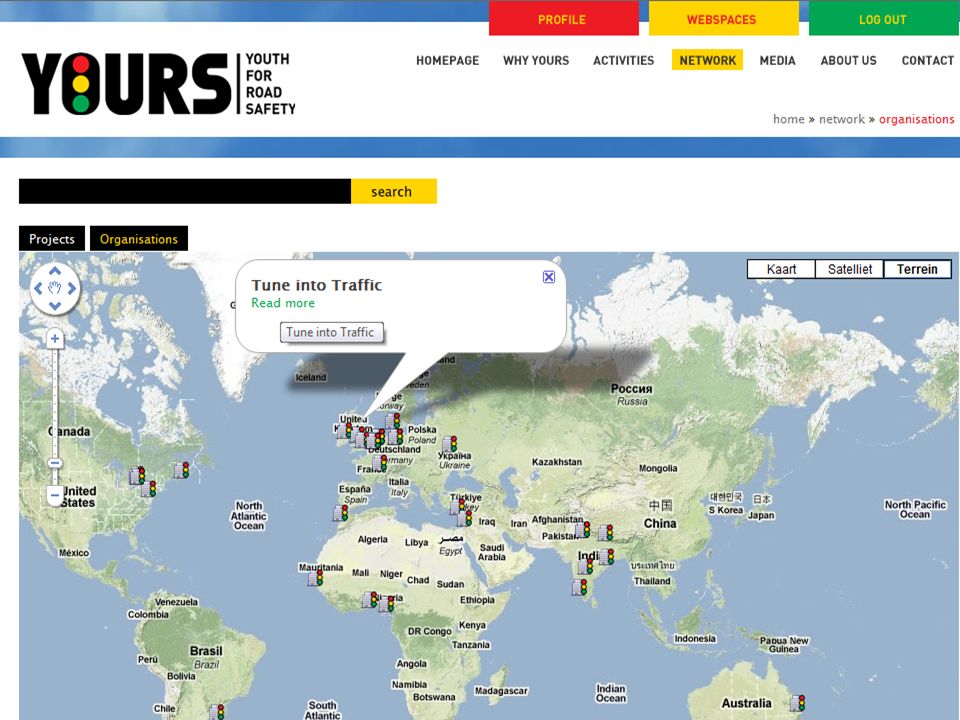Click the China map label
This screenshot has height=720, width=960.
[x=660, y=523]
